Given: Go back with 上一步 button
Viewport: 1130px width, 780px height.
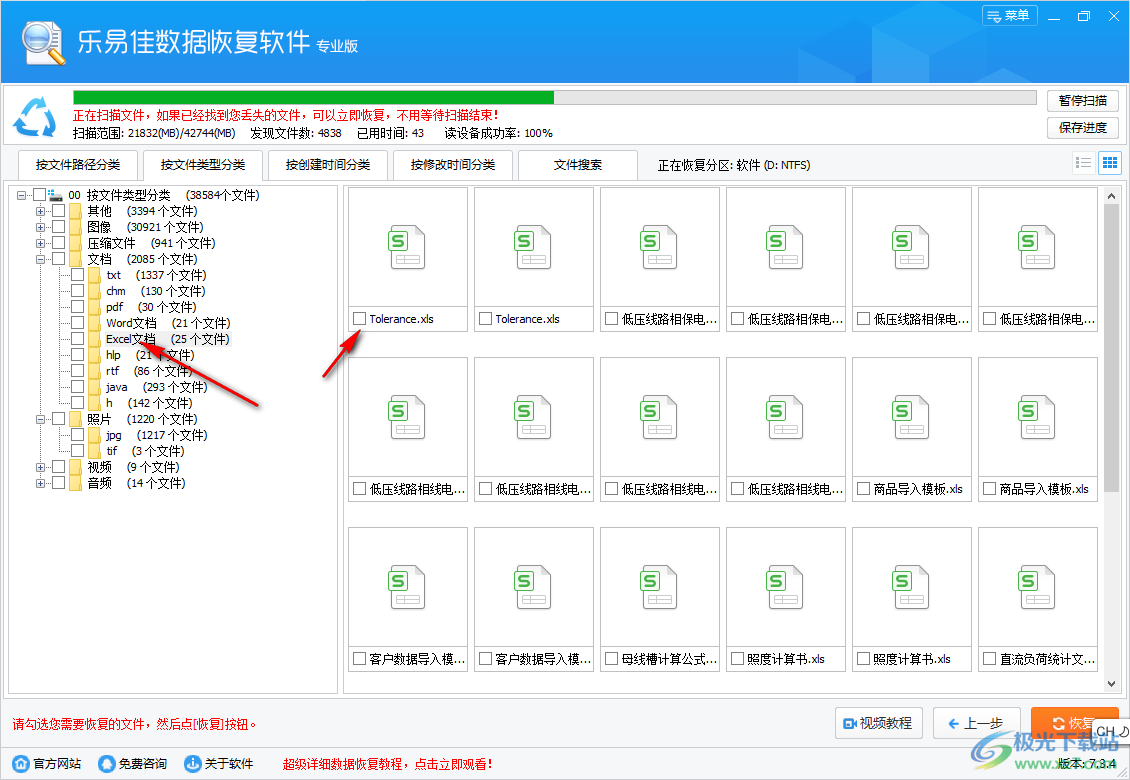Looking at the screenshot, I should click(976, 723).
